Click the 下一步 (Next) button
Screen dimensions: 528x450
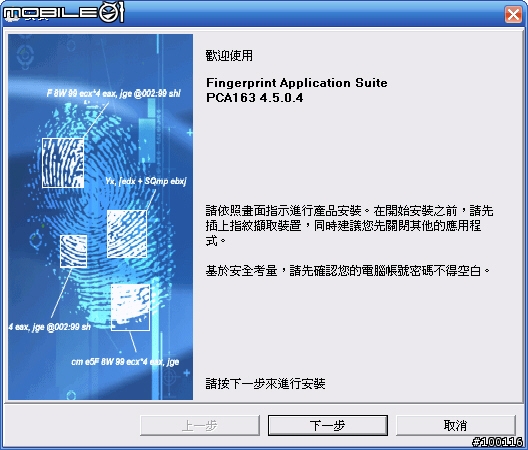point(328,425)
